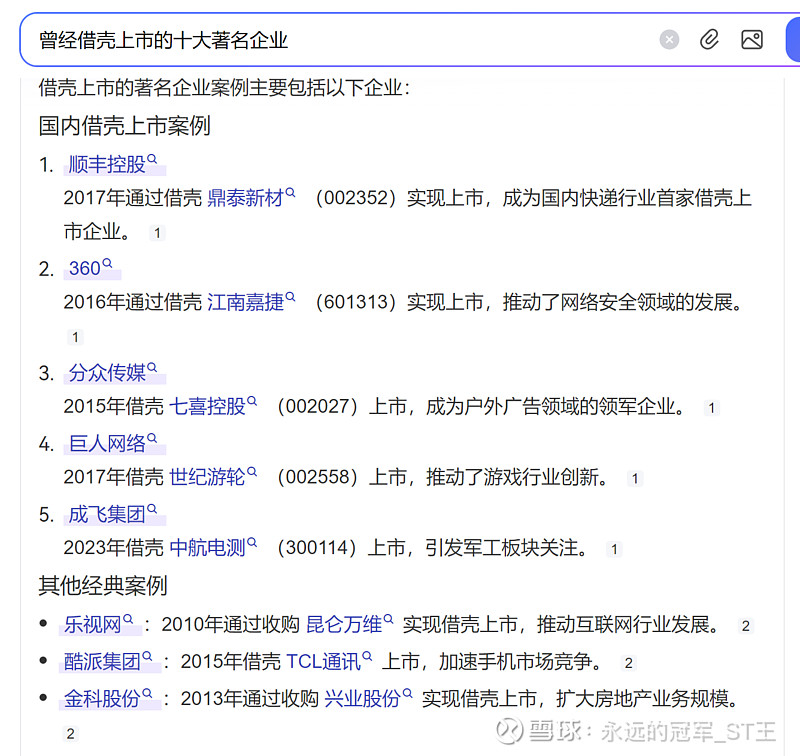Clear the search box with the X icon
This screenshot has width=800, height=756.
click(669, 39)
